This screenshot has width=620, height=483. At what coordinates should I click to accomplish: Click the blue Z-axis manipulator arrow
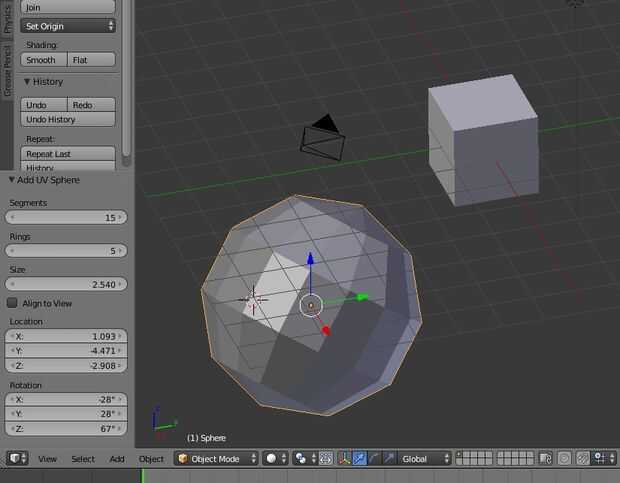(x=310, y=259)
